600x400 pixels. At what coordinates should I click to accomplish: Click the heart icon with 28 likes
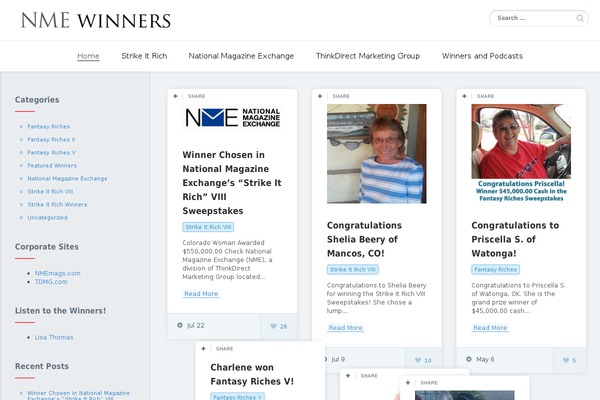tap(273, 327)
